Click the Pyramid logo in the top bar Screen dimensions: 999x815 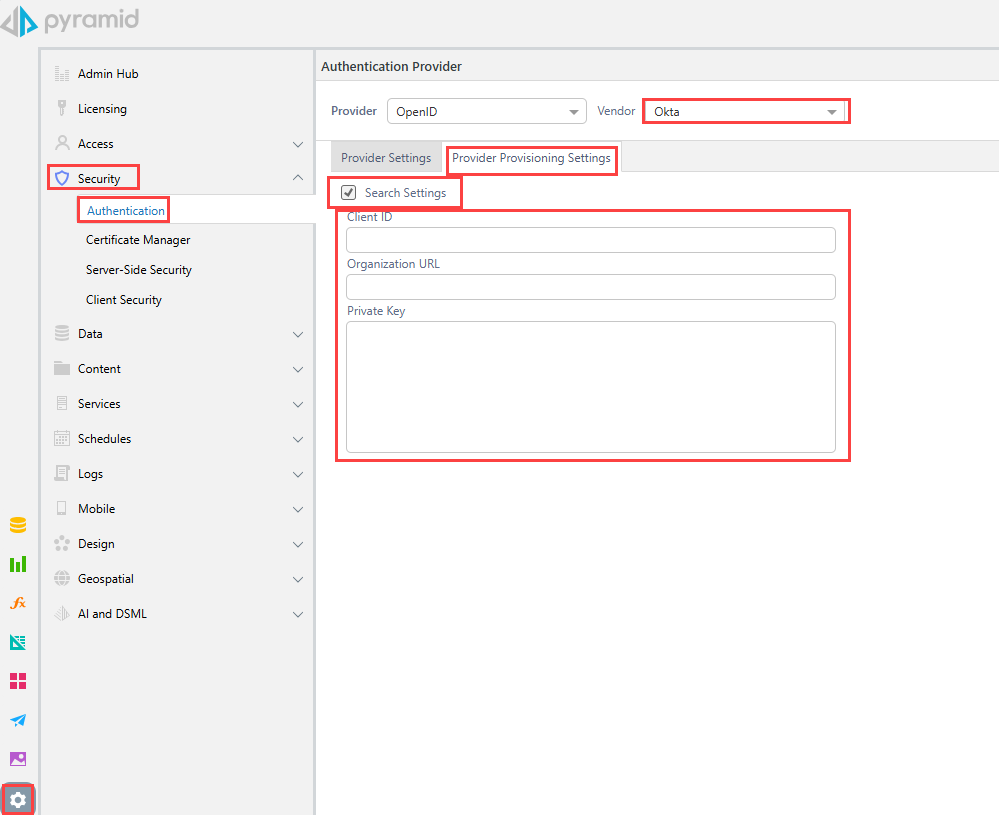70,20
